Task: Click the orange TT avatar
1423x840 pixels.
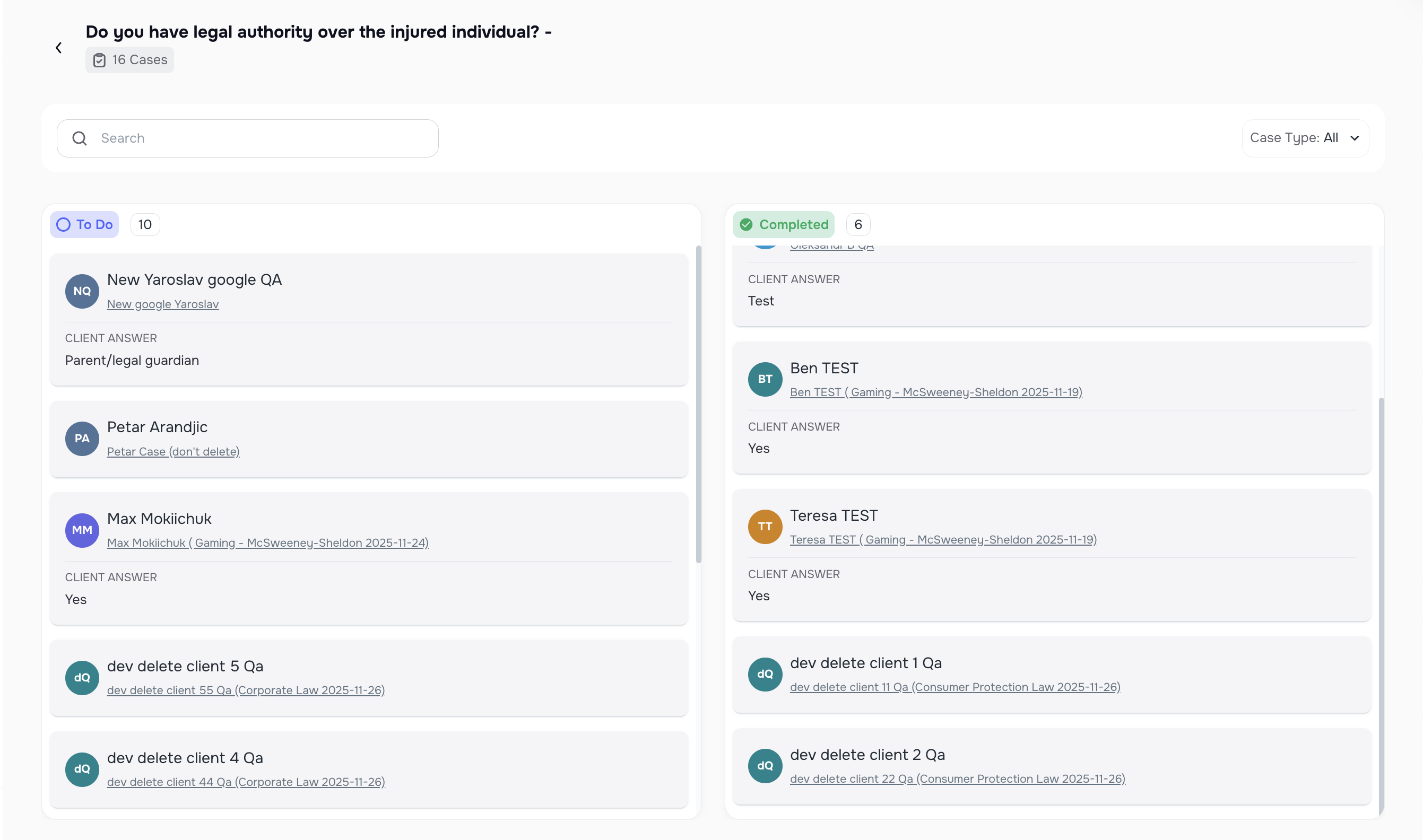Action: (x=765, y=527)
